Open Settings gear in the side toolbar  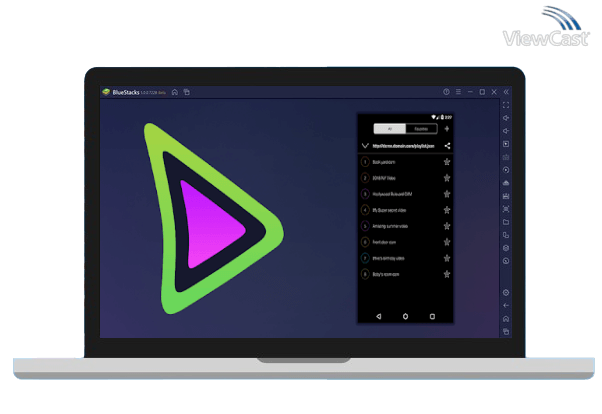506,293
